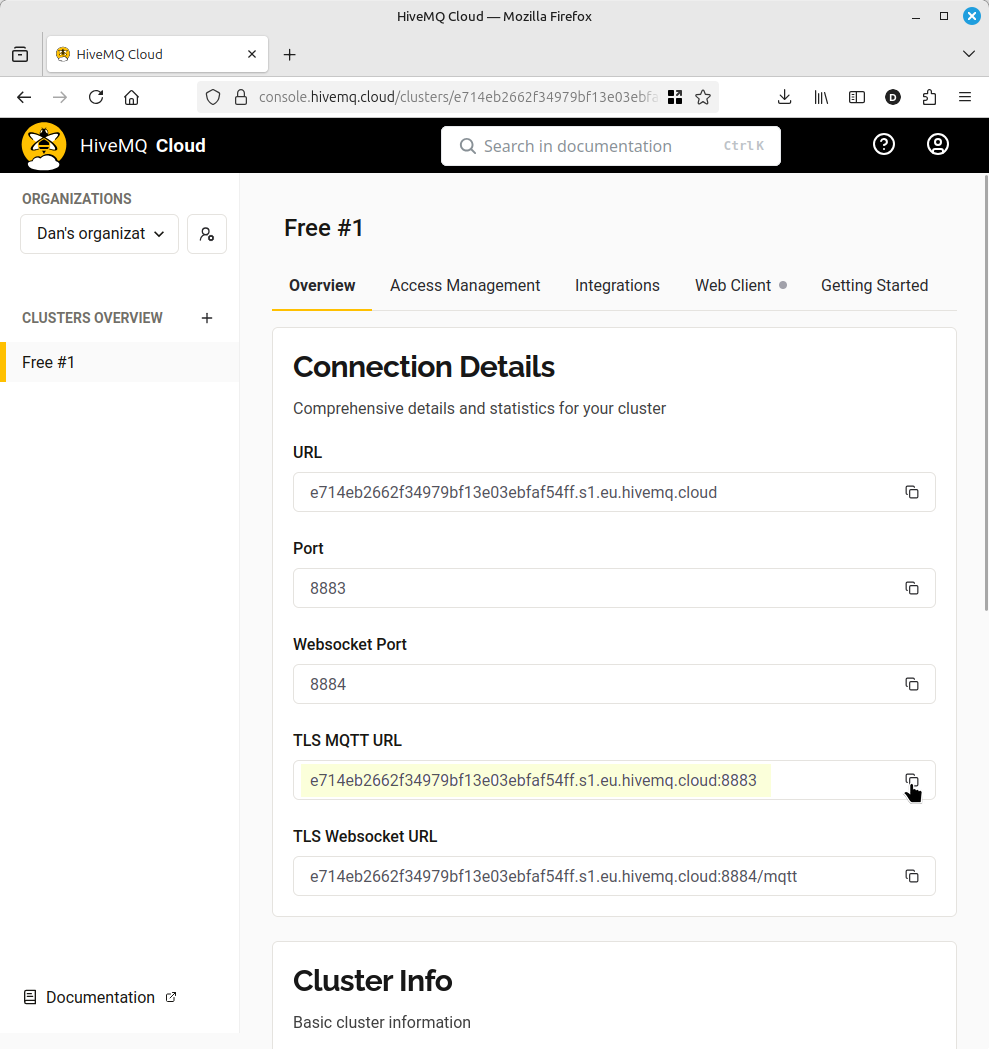Screen dimensions: 989x1049
Task: Open the user account profile icon
Action: [937, 145]
